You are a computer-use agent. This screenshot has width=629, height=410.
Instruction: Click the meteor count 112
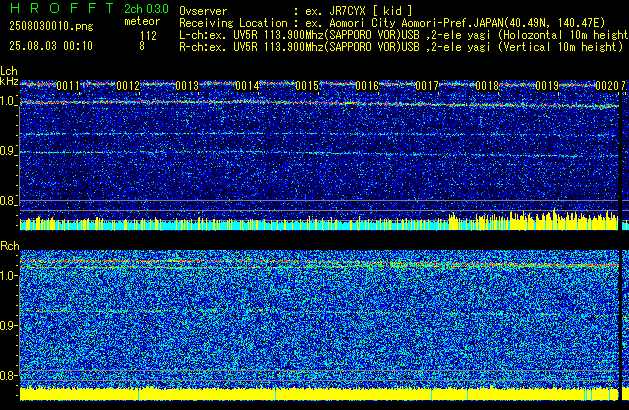[148, 36]
